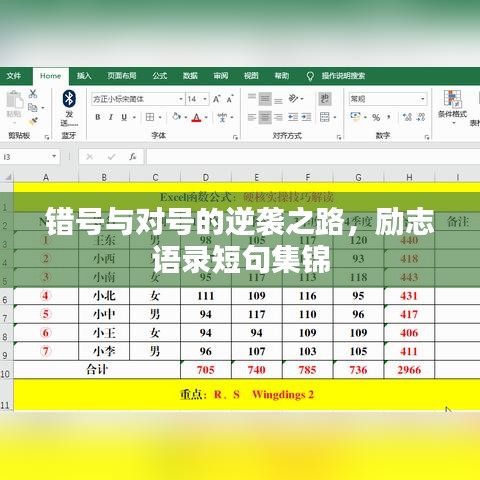
Task: Click the Decrease Indent icon
Action: click(293, 117)
